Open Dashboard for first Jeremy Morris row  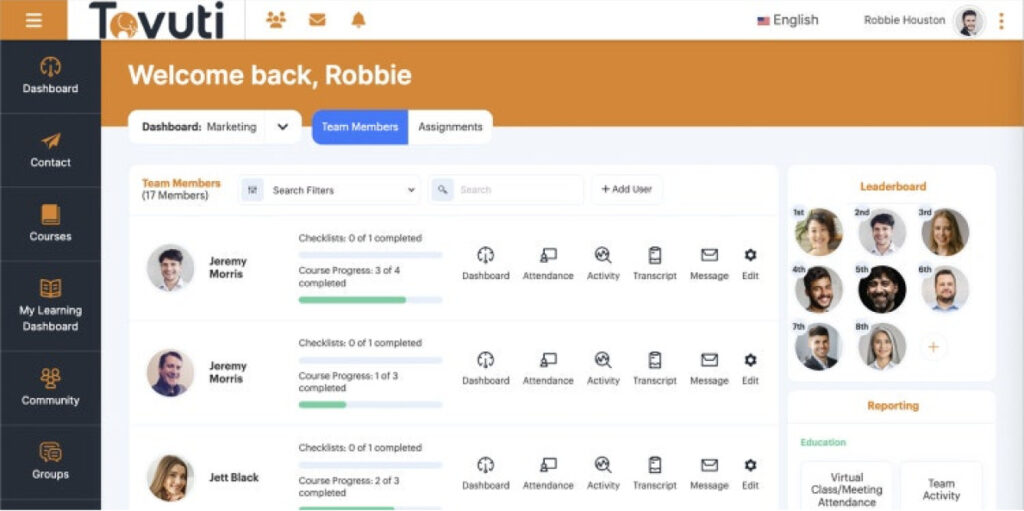point(485,264)
